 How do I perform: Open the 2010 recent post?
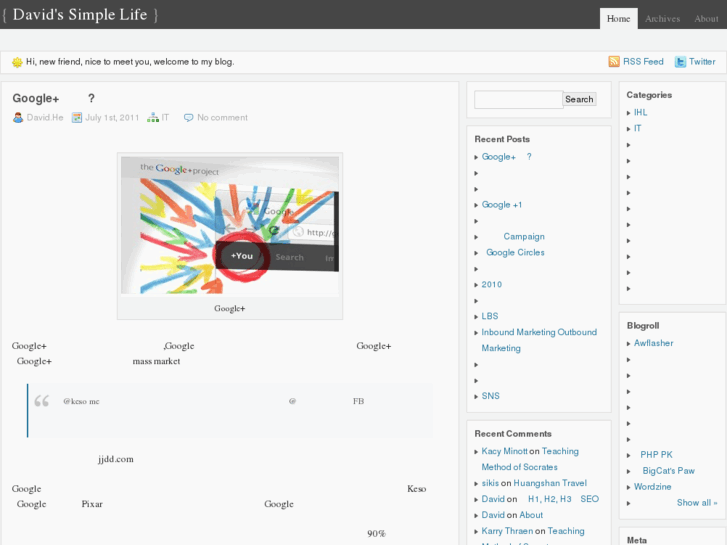491,284
